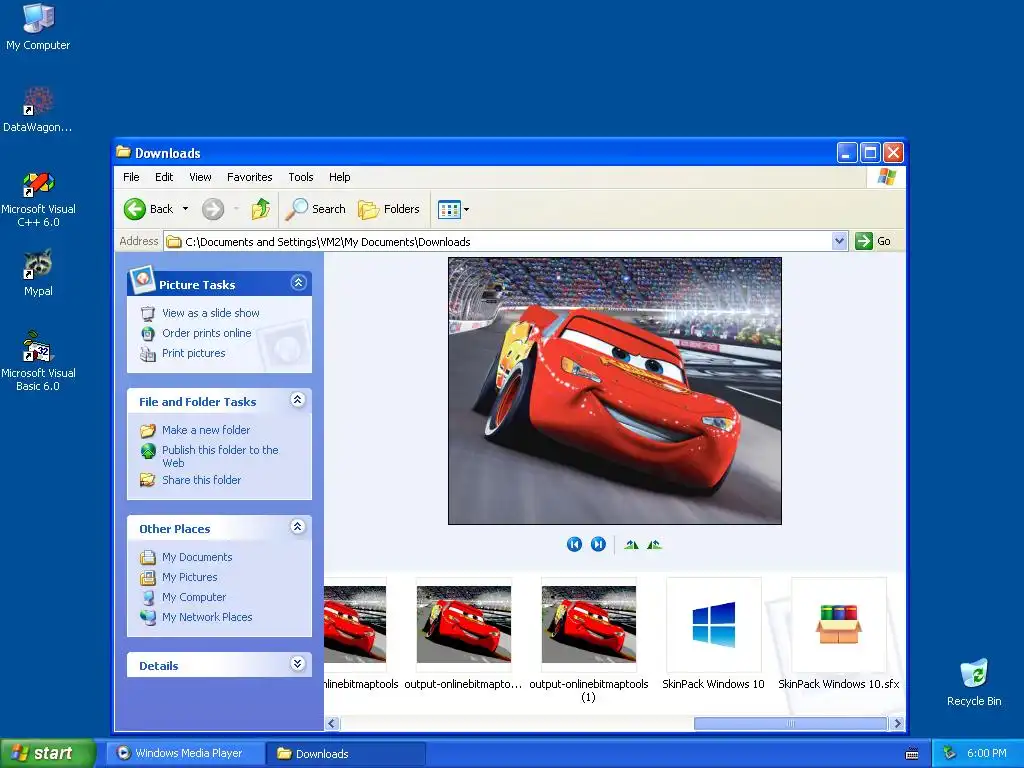The image size is (1024, 768).
Task: Click the horizontal scrollbar thumb
Action: click(790, 724)
